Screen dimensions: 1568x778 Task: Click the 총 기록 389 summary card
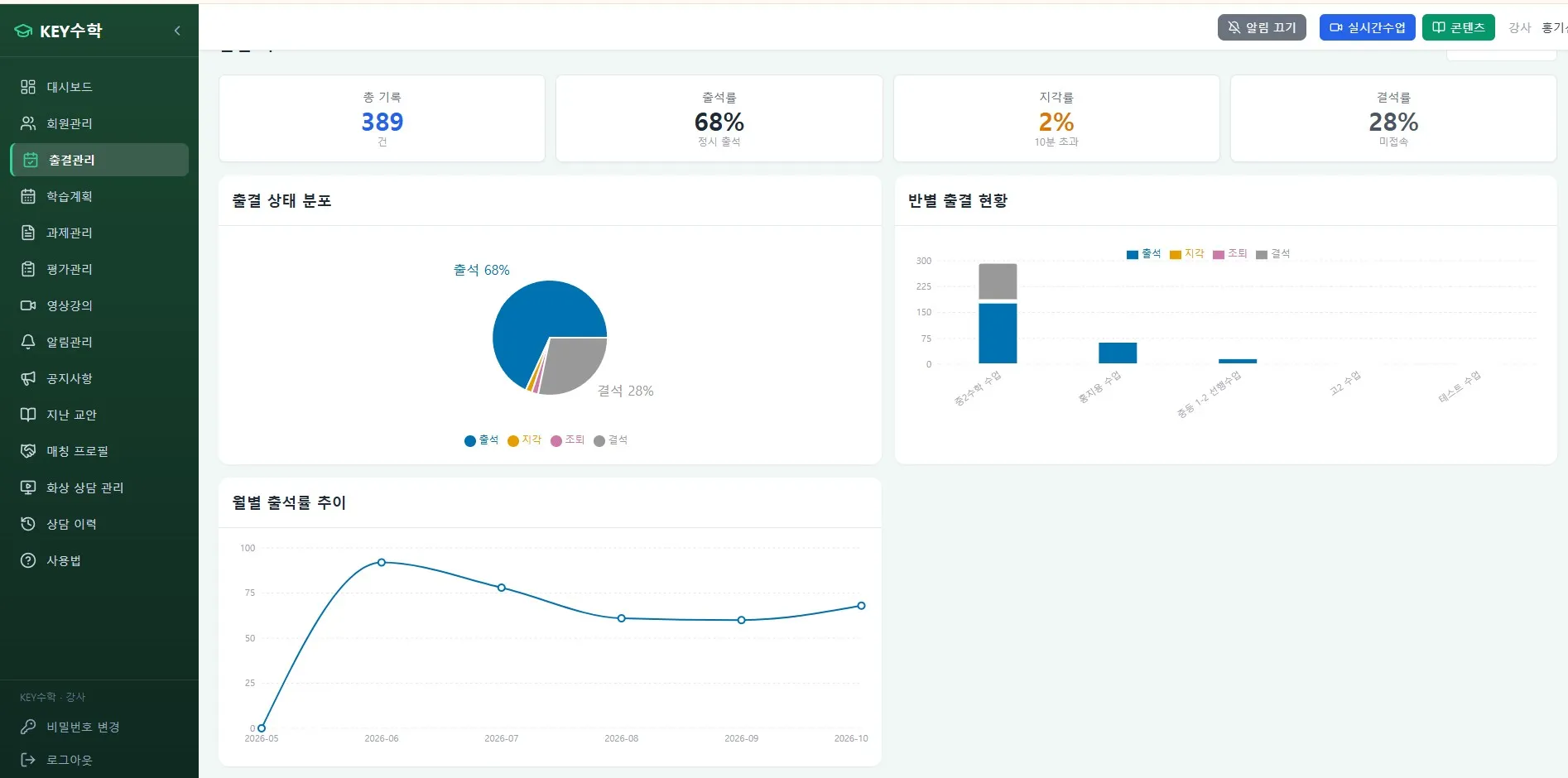382,118
